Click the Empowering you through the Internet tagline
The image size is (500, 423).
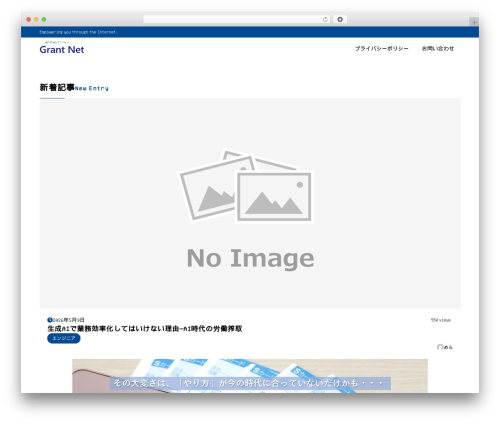(x=79, y=32)
